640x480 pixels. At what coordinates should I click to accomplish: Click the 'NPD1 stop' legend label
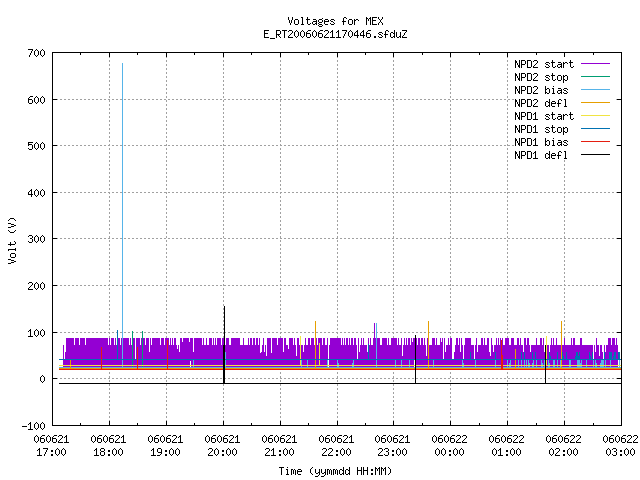click(x=541, y=129)
